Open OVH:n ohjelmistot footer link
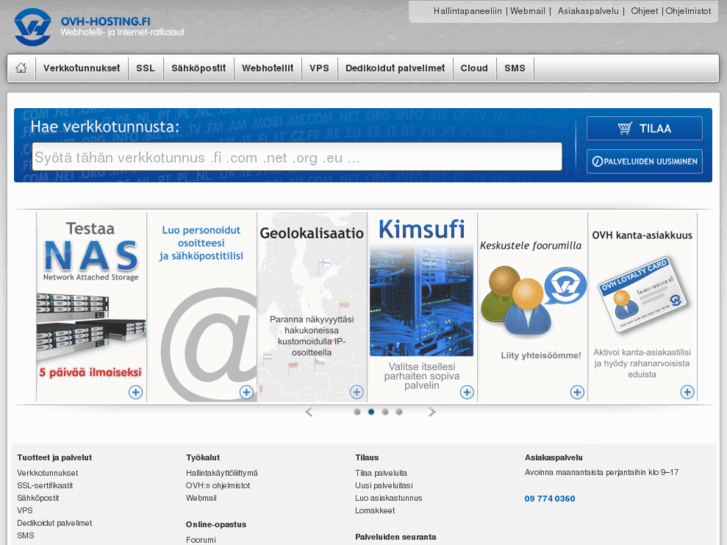This screenshot has width=727, height=545. pyautogui.click(x=218, y=486)
